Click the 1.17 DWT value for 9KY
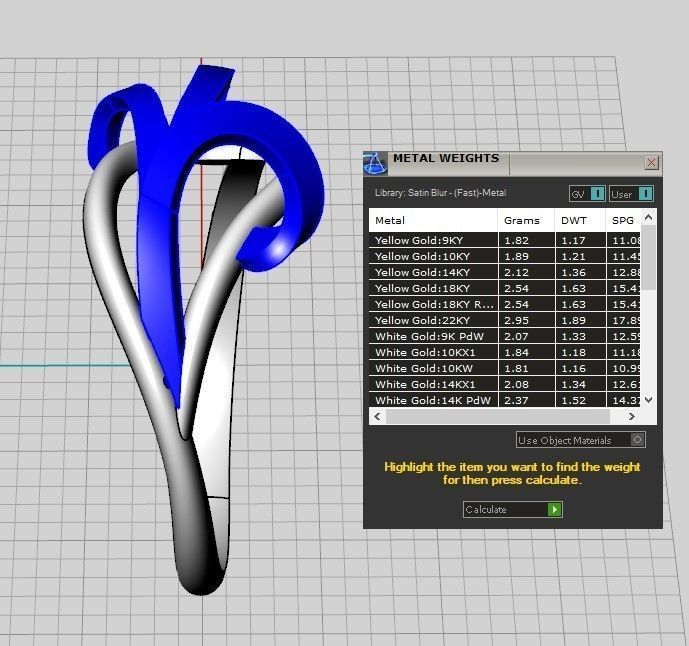The width and height of the screenshot is (689, 646). pos(573,240)
